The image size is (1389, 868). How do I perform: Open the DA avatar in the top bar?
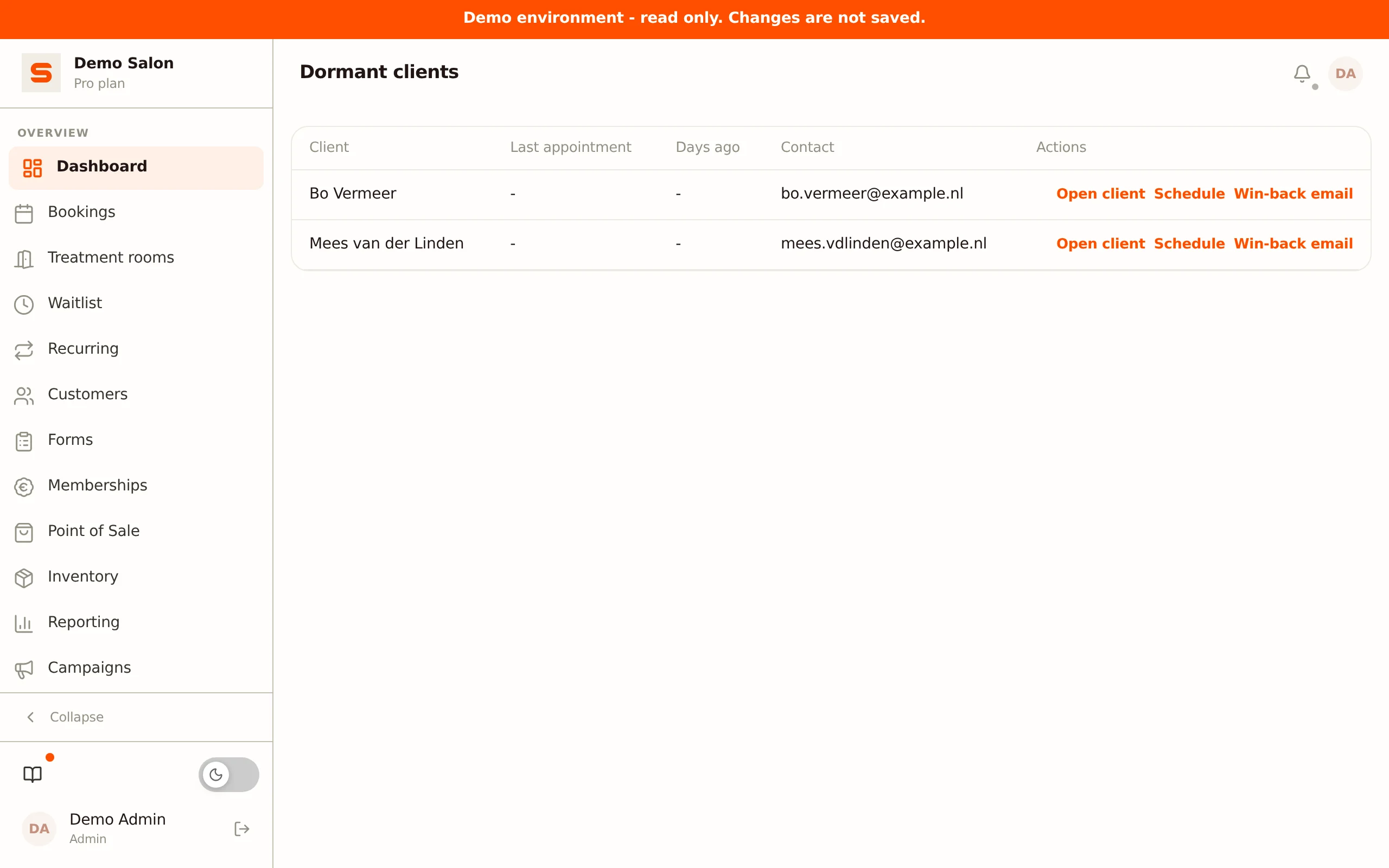point(1345,73)
